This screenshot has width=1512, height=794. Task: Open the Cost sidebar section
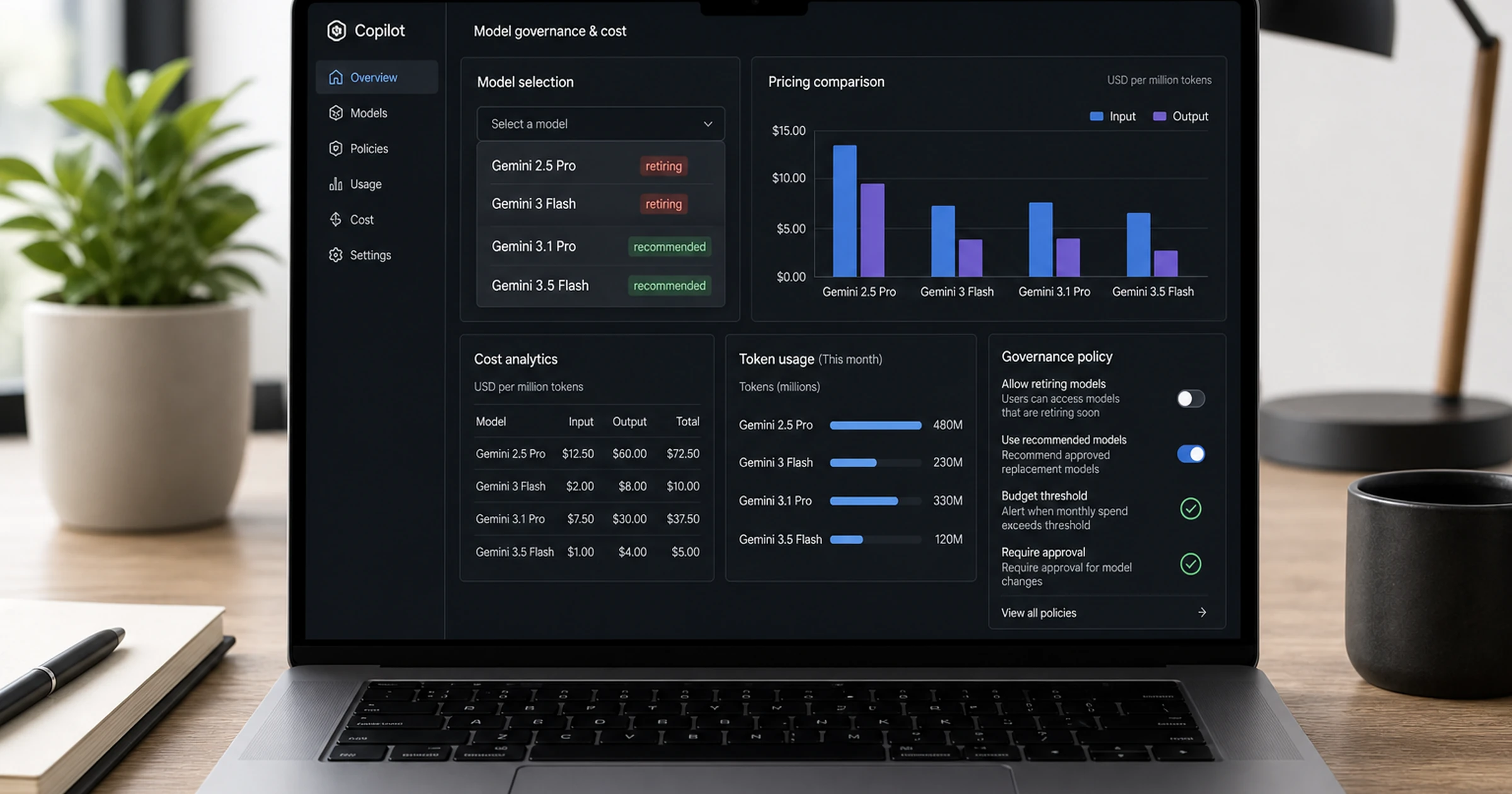[x=377, y=219]
